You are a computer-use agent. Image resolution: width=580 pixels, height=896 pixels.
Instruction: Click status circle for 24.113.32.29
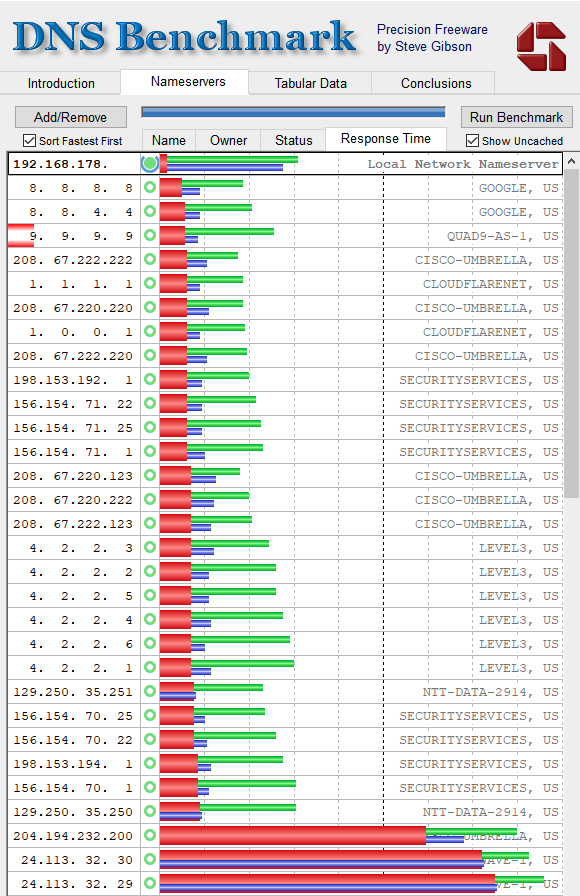tap(150, 883)
